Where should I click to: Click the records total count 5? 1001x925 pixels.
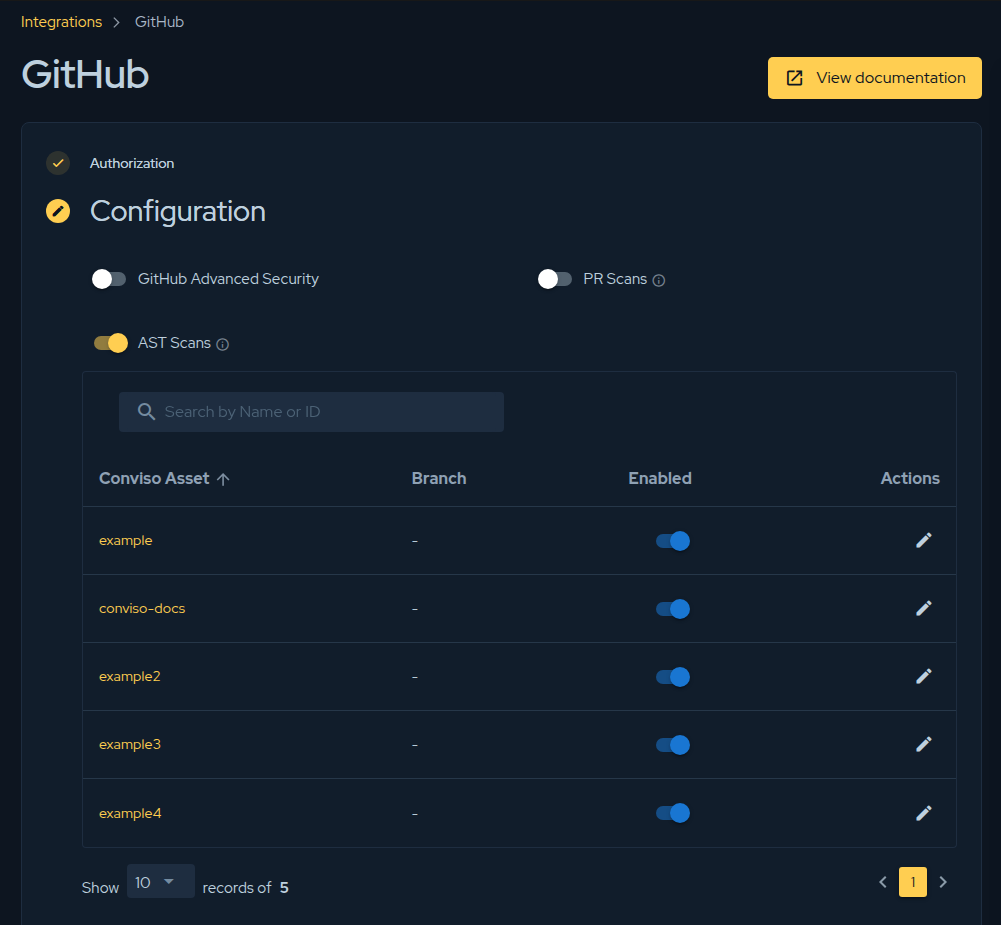pyautogui.click(x=284, y=888)
